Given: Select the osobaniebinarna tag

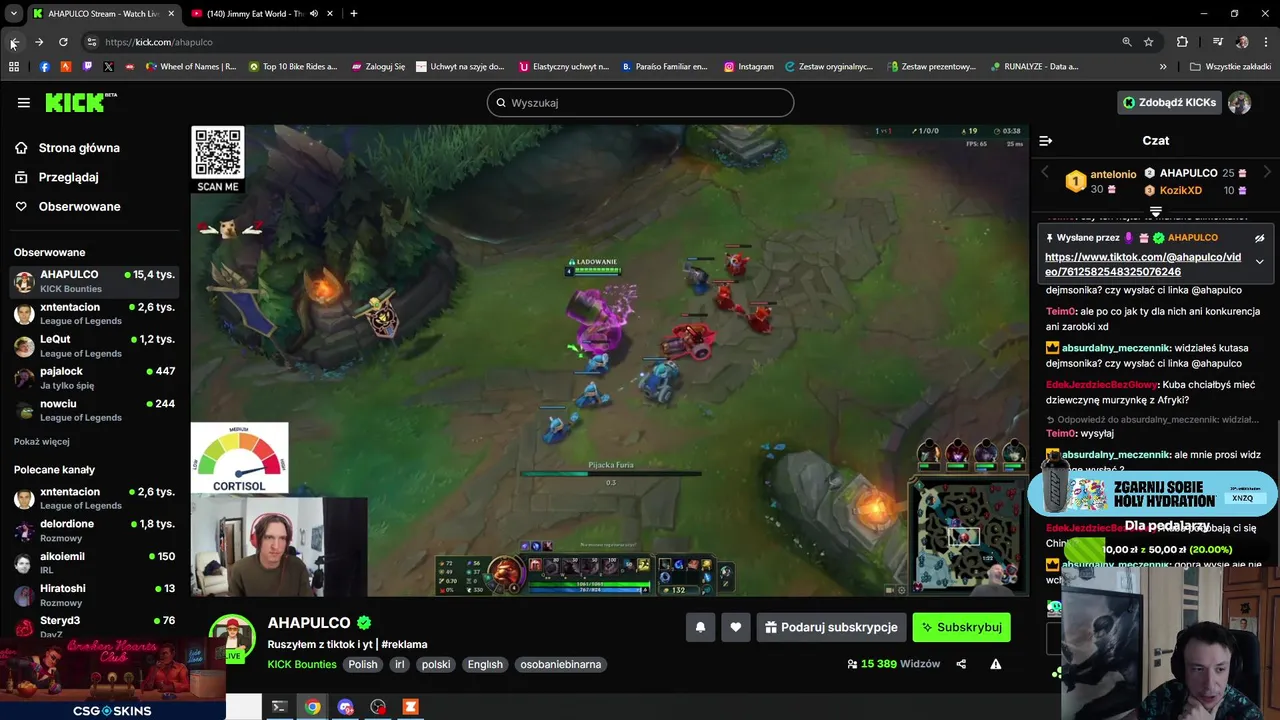Looking at the screenshot, I should tap(561, 664).
